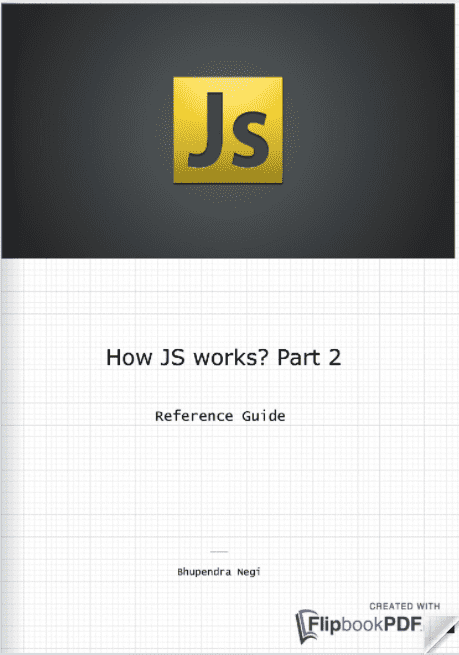This screenshot has width=459, height=655.
Task: Click the yellow JS logo on cover
Action: [228, 130]
